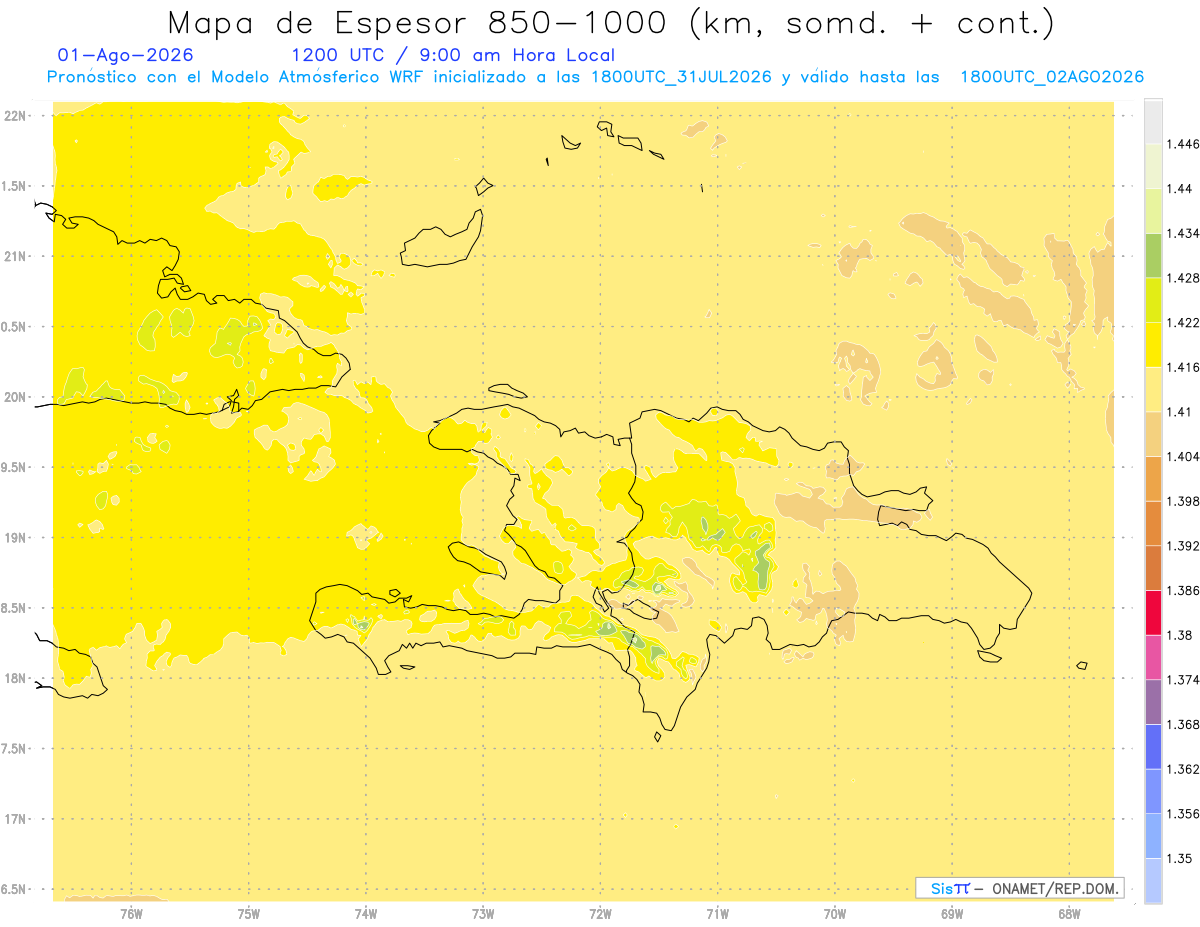1200x927 pixels.
Task: Click the legend value '1.44'
Action: point(1180,189)
